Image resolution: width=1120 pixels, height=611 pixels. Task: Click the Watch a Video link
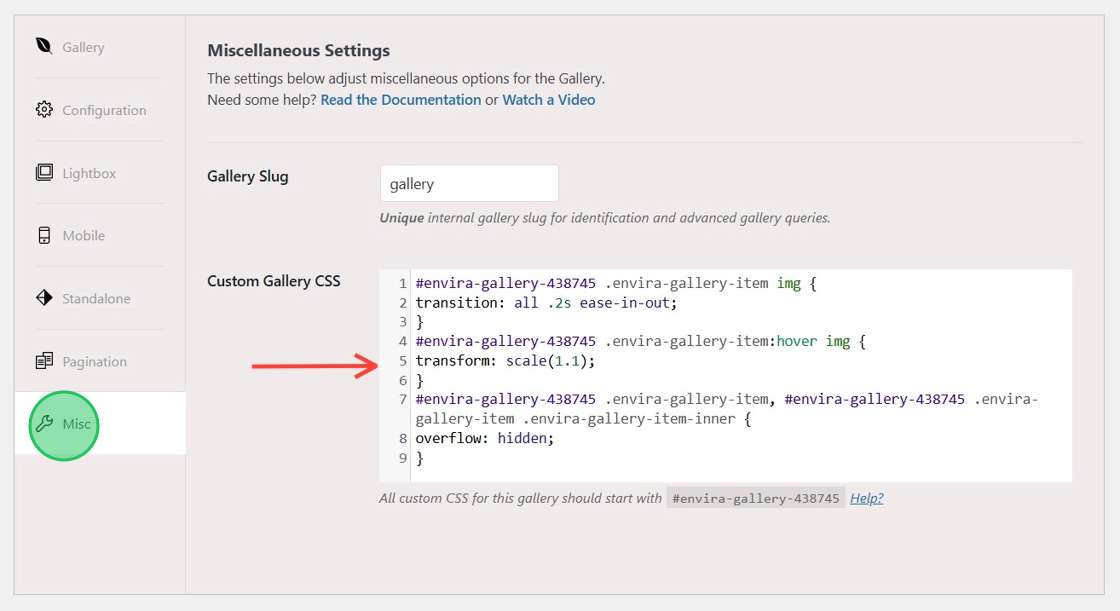(549, 99)
